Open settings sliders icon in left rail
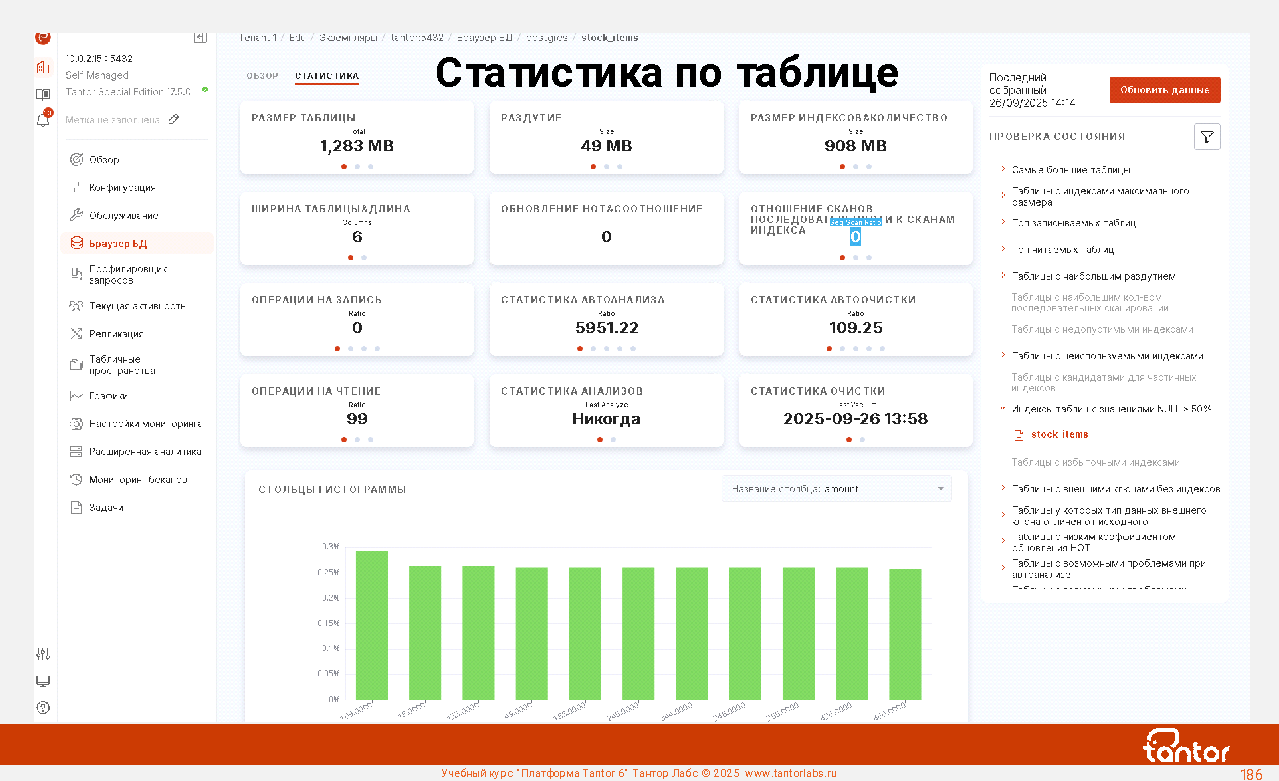This screenshot has width=1279, height=781. pyautogui.click(x=43, y=654)
